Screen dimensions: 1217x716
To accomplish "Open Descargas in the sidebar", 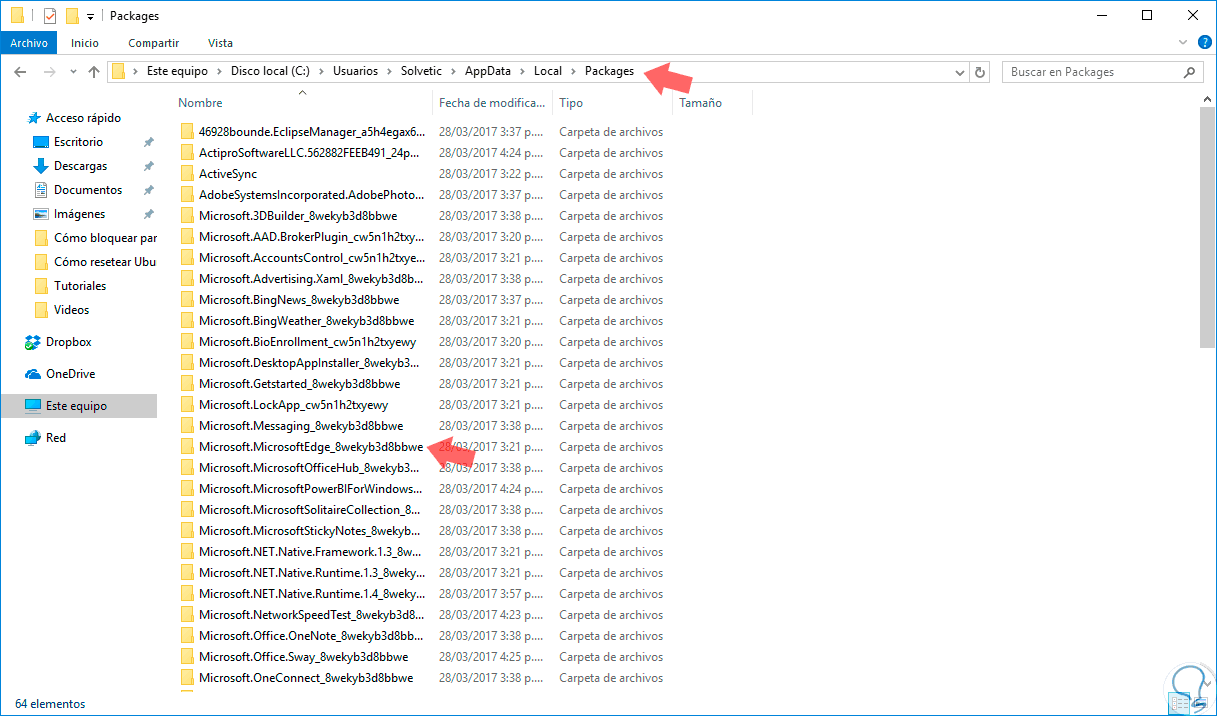I will coord(80,166).
